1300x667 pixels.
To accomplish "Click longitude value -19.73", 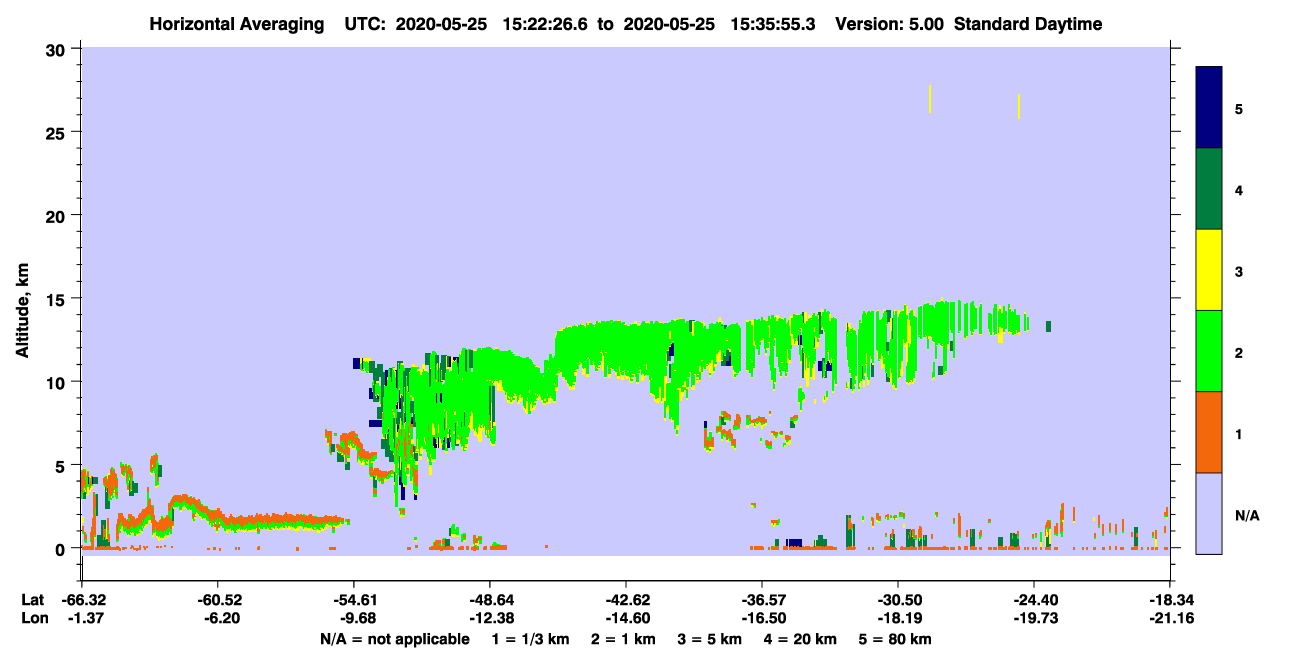I will click(1034, 619).
